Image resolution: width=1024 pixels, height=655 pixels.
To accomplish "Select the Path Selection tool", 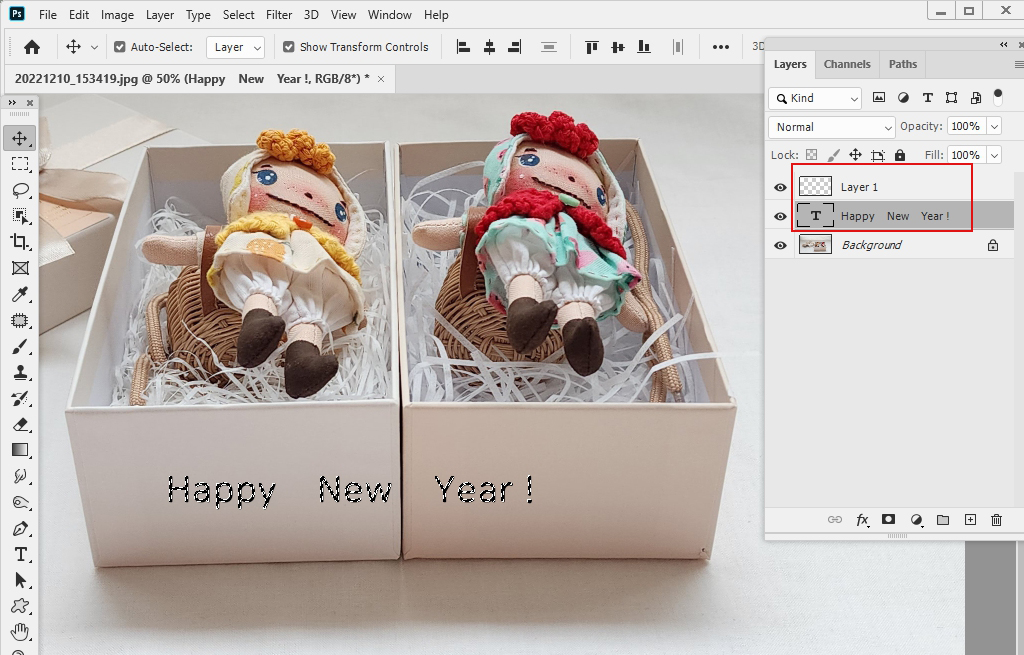I will click(20, 580).
